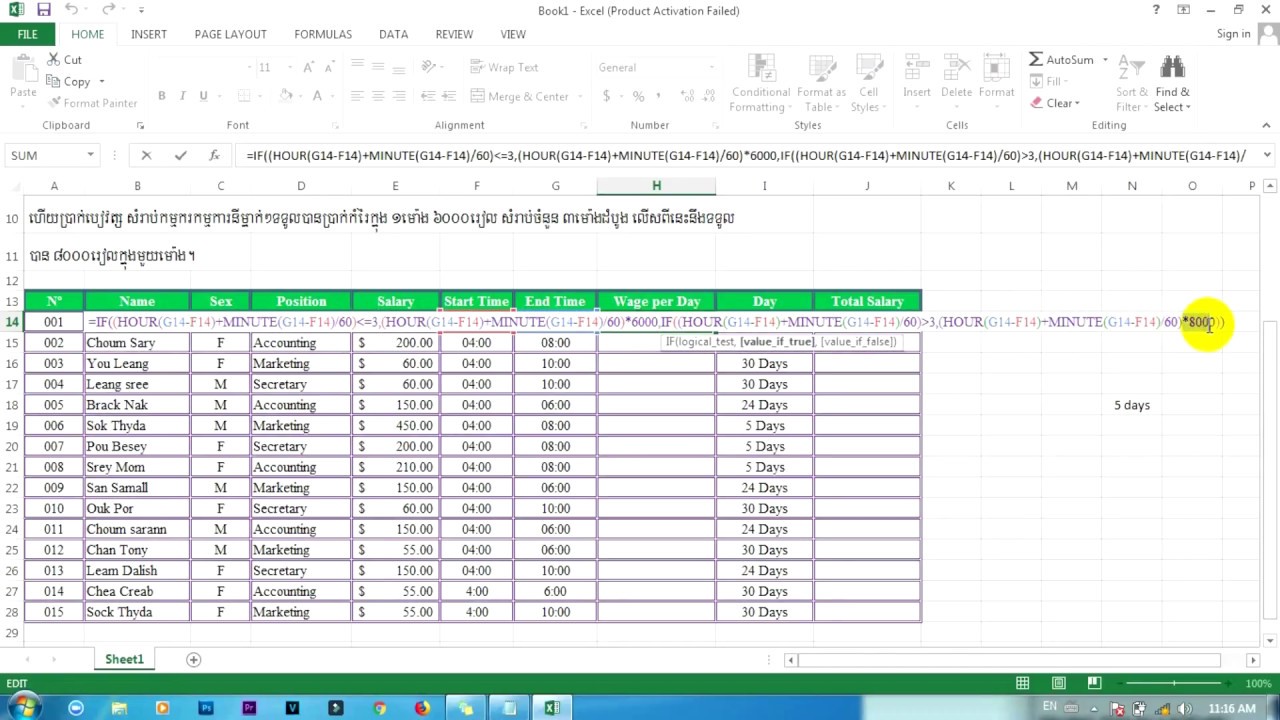Image resolution: width=1280 pixels, height=720 pixels.
Task: Switch to the INSERT ribbon tab
Action: tap(149, 34)
